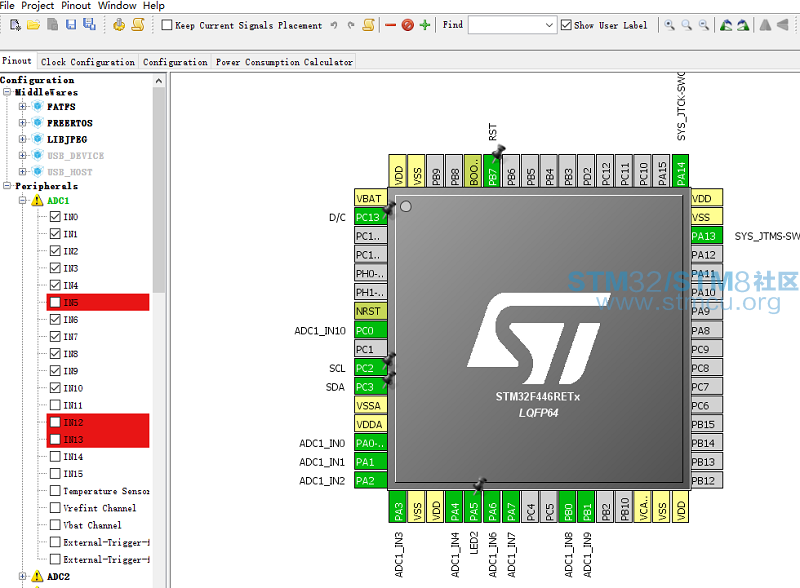Click pin PC13 on the chip

pyautogui.click(x=370, y=217)
